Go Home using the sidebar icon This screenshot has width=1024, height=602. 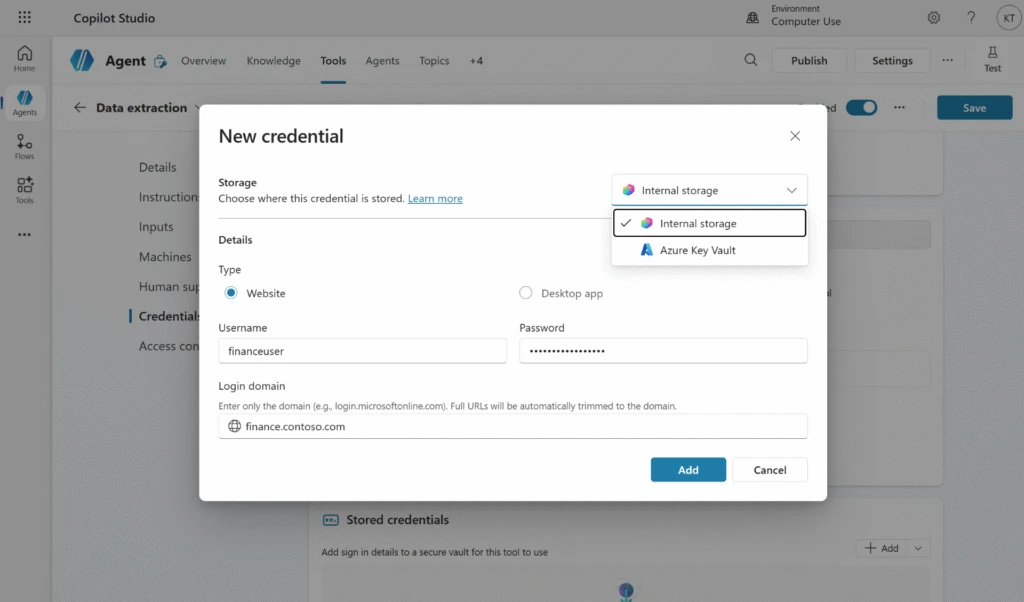click(x=23, y=58)
